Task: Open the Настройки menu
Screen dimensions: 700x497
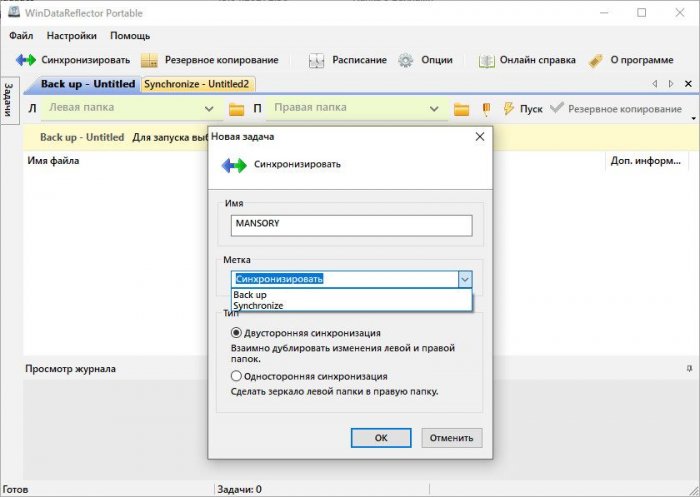Action: point(72,35)
